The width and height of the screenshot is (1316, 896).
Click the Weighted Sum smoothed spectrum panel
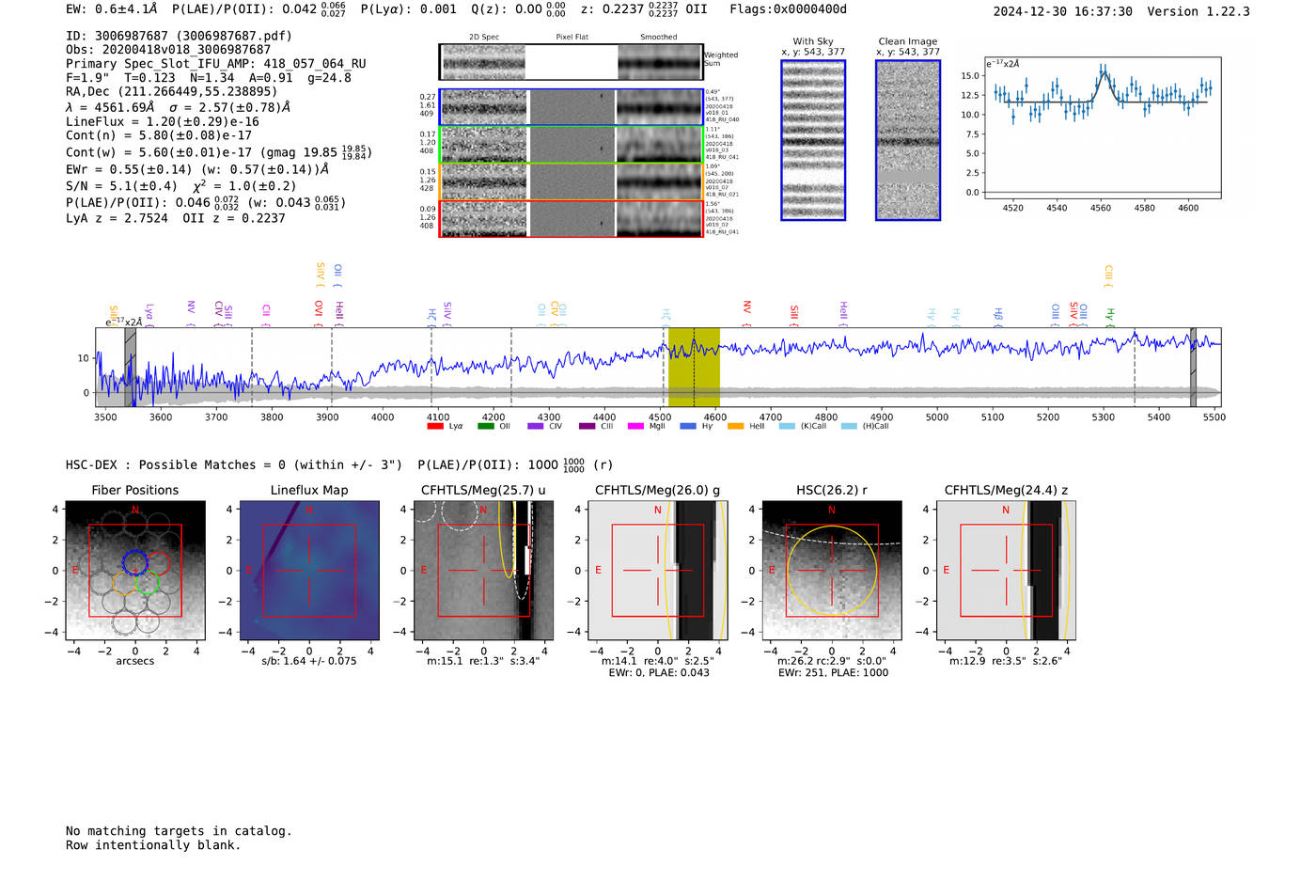click(x=660, y=62)
